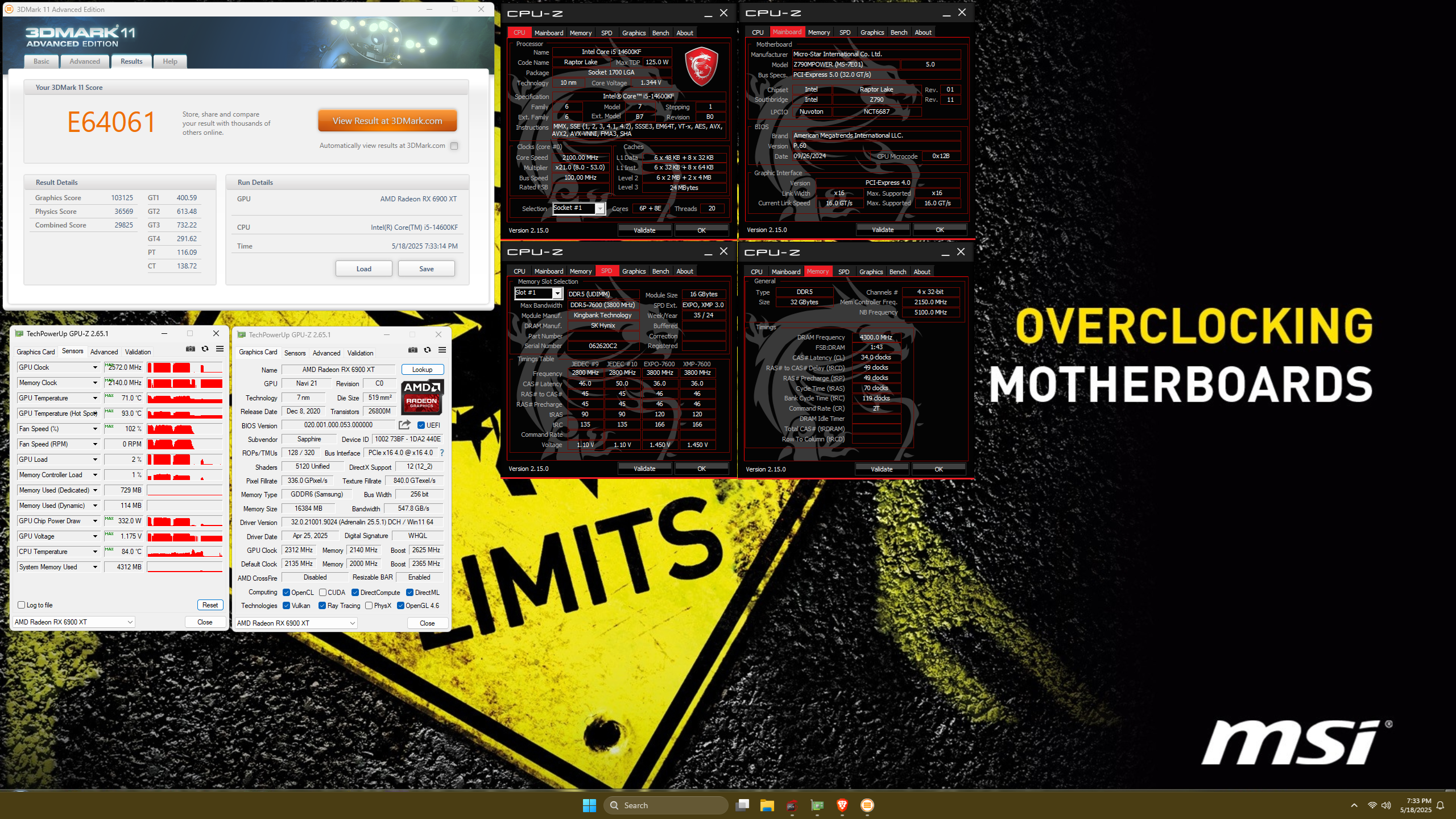Open CPU Temperature sensor dropdown
Viewport: 1456px width, 819px height.
95,552
